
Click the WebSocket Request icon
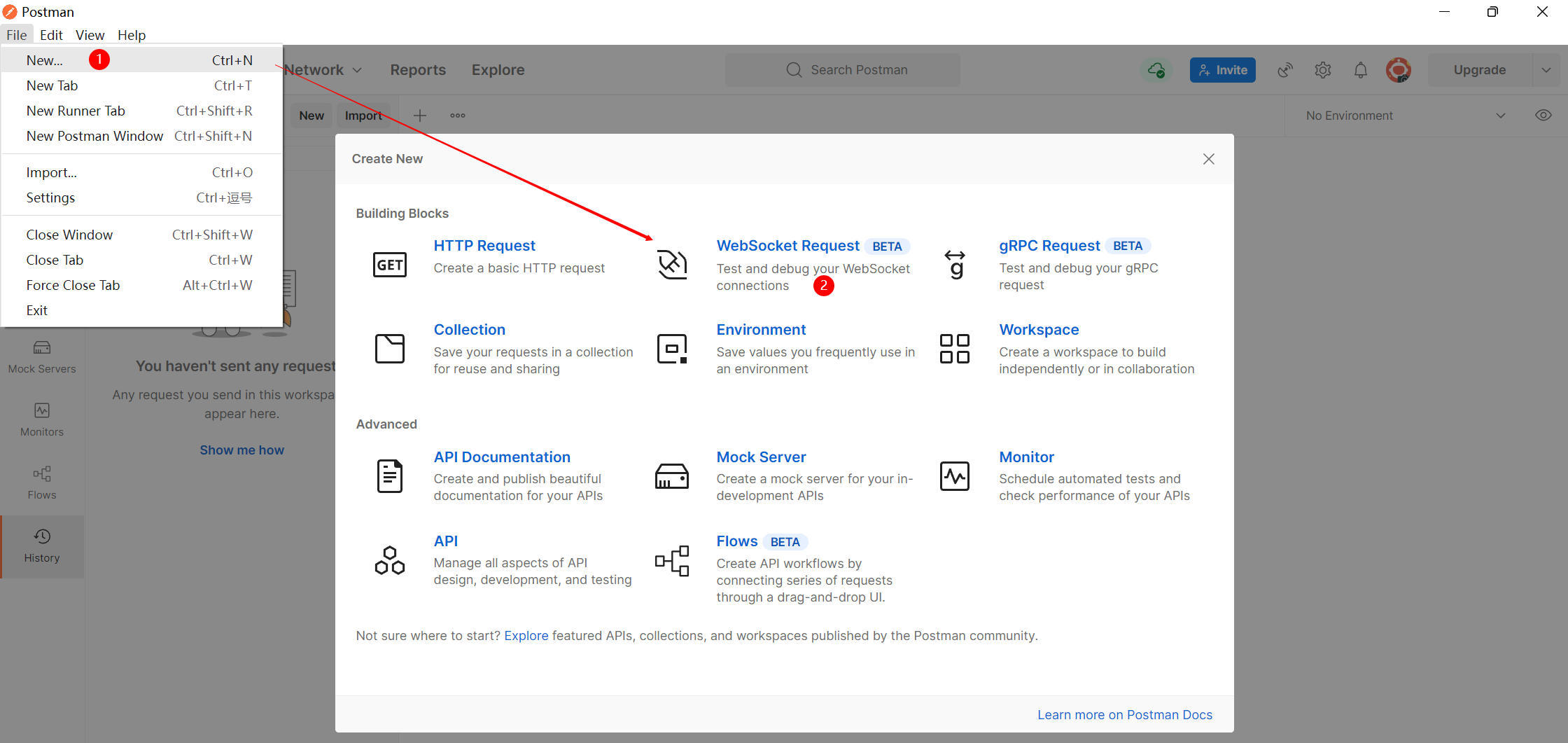click(672, 265)
